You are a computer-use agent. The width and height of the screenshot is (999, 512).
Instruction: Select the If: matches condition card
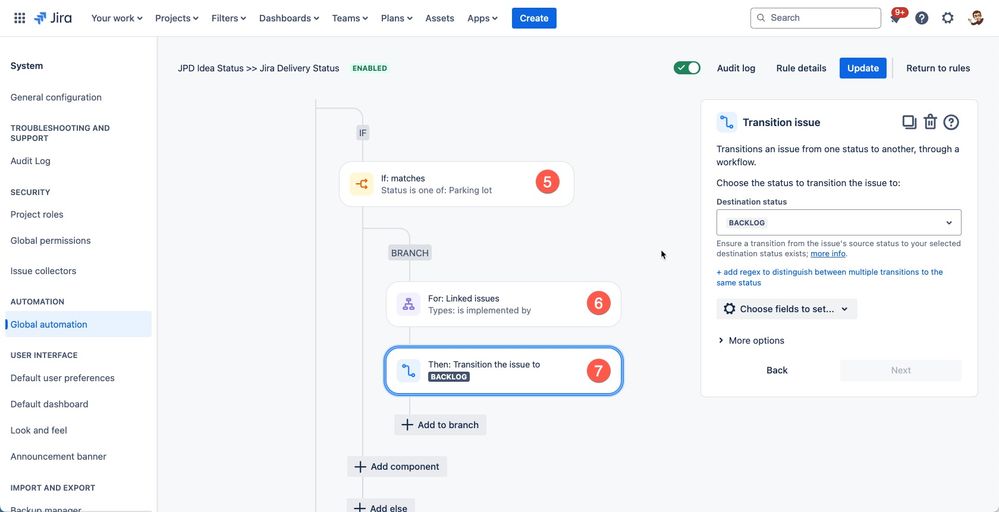(x=456, y=184)
